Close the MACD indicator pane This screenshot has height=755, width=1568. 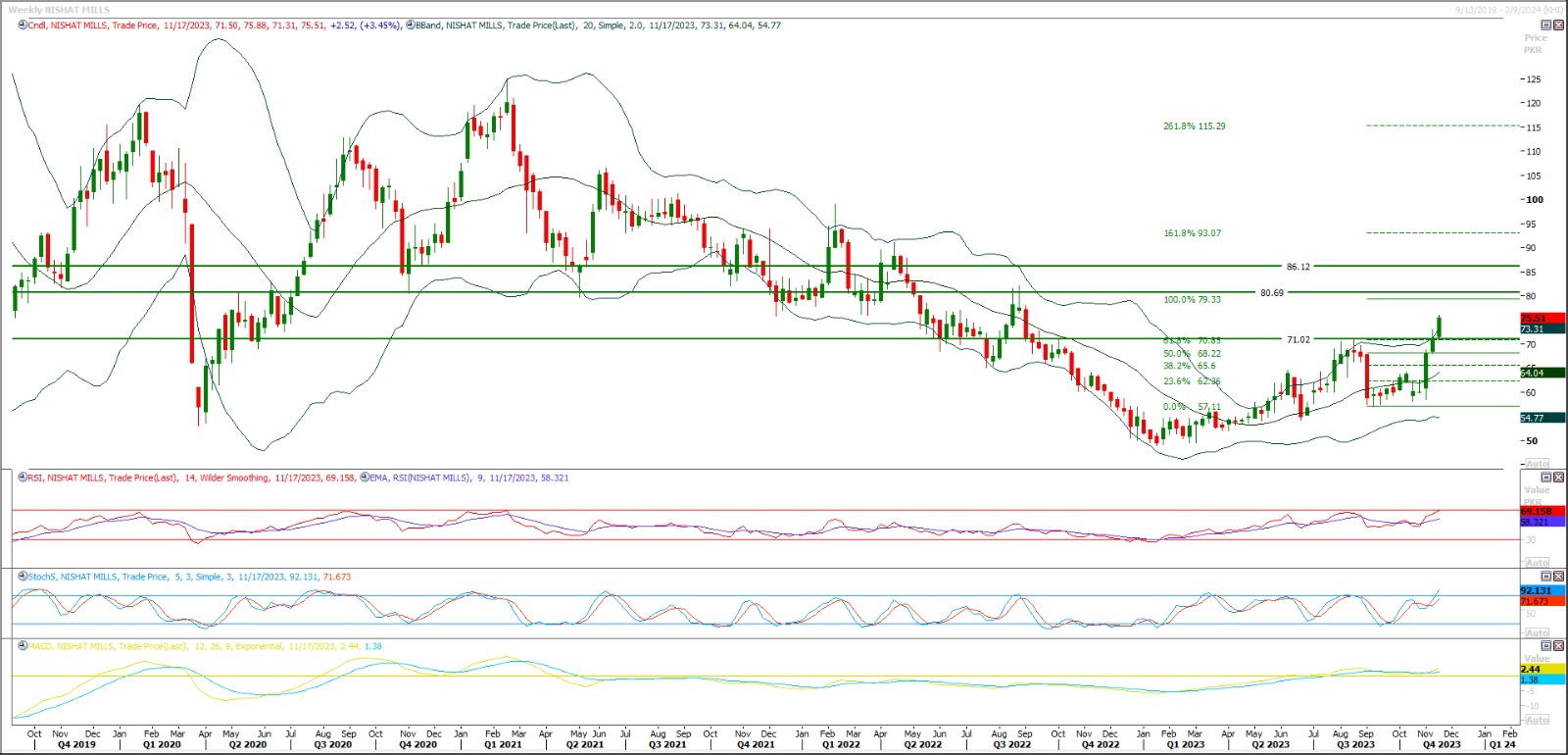click(x=1558, y=646)
